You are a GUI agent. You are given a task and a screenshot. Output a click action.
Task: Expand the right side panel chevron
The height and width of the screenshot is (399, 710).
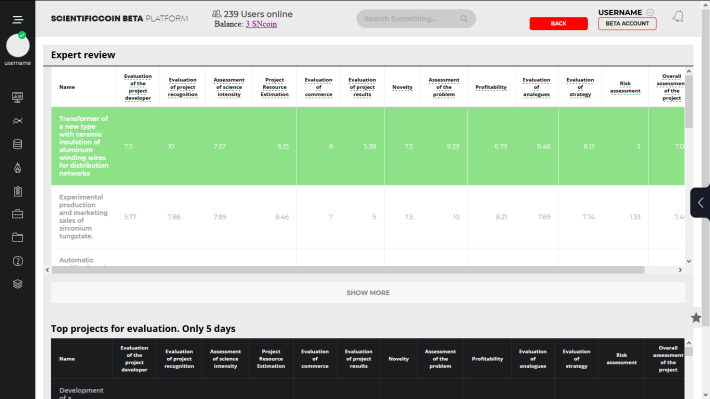pos(700,202)
